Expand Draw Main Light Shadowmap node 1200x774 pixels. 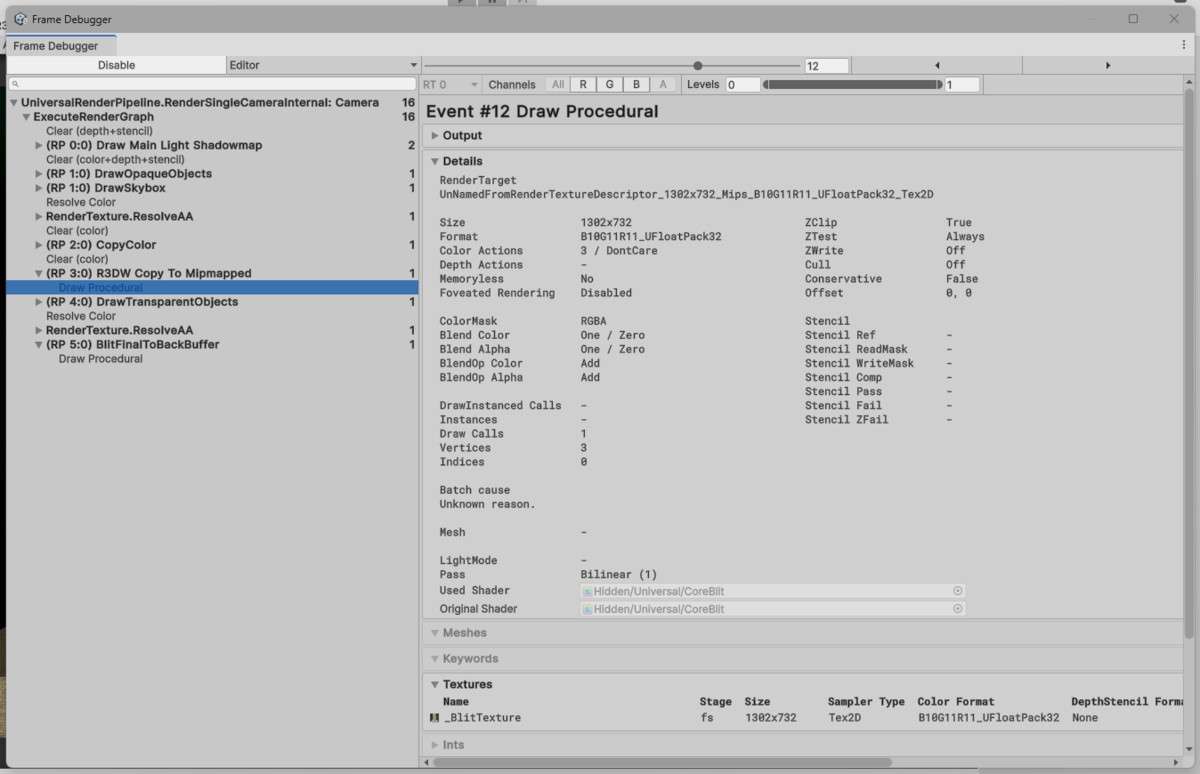39,145
